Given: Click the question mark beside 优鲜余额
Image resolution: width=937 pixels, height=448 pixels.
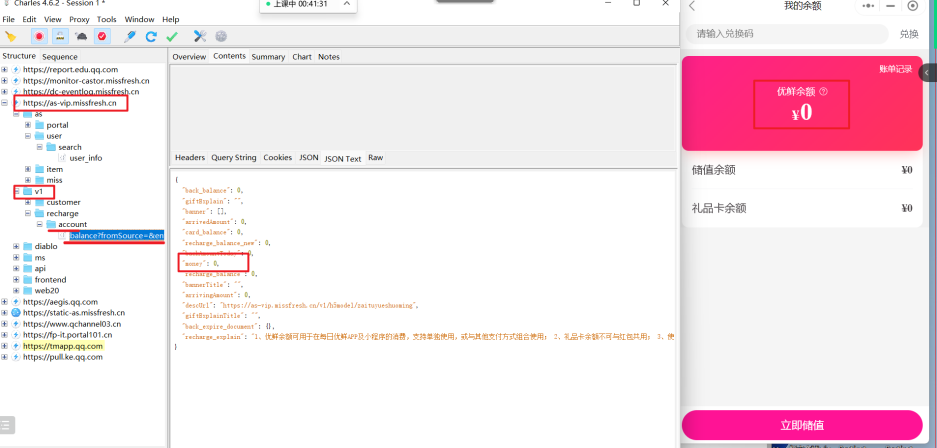Looking at the screenshot, I should coord(823,91).
